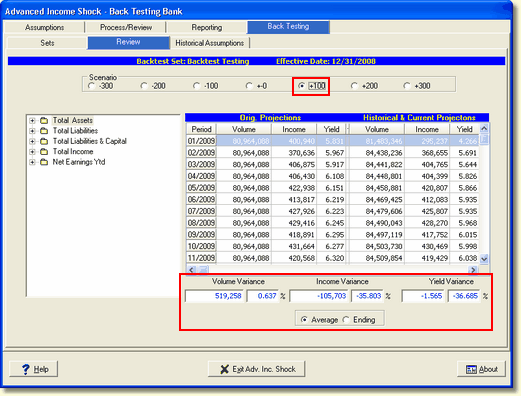Open the Historical Assumptions sub-tab
This screenshot has height=396, width=521.
tap(210, 43)
